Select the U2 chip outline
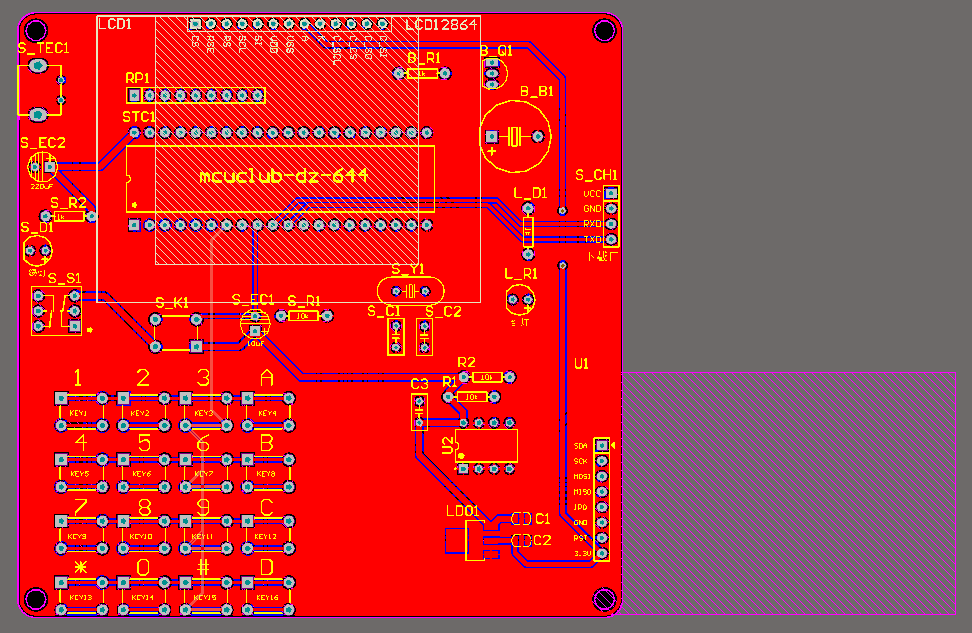This screenshot has height=633, width=972. pos(487,446)
